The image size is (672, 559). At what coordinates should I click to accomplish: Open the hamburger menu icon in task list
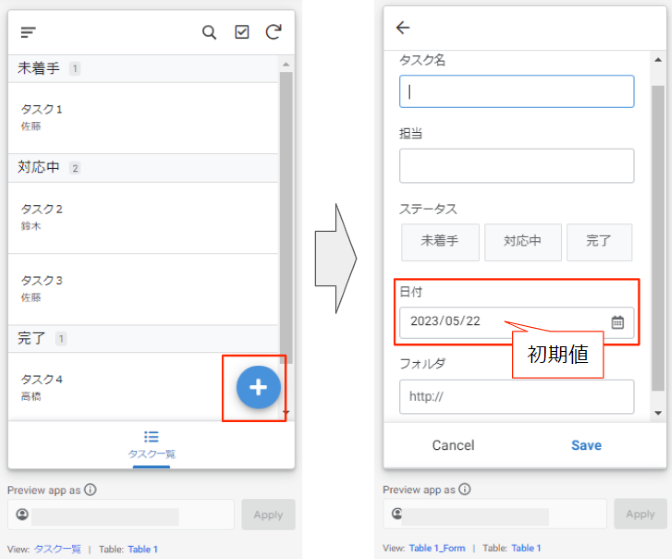point(28,32)
